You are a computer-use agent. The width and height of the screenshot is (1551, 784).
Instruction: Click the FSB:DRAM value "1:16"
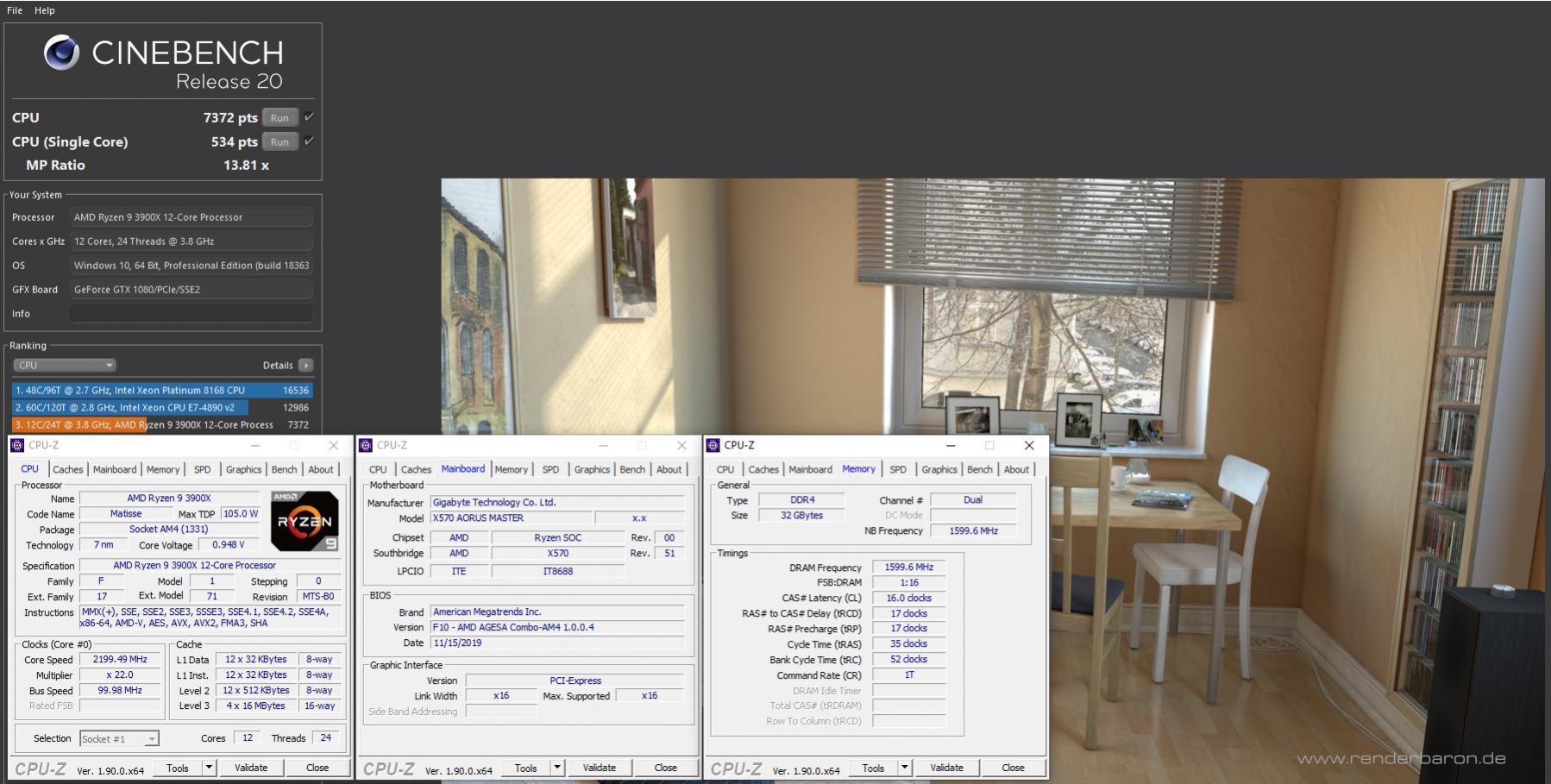click(x=908, y=582)
